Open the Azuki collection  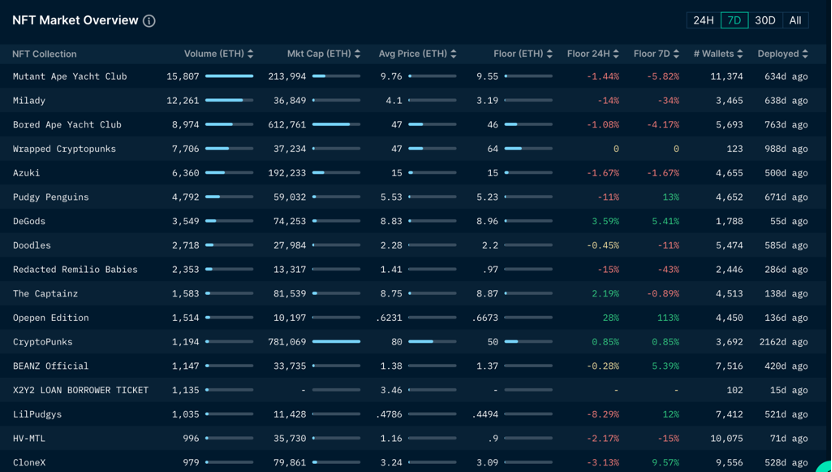27,173
